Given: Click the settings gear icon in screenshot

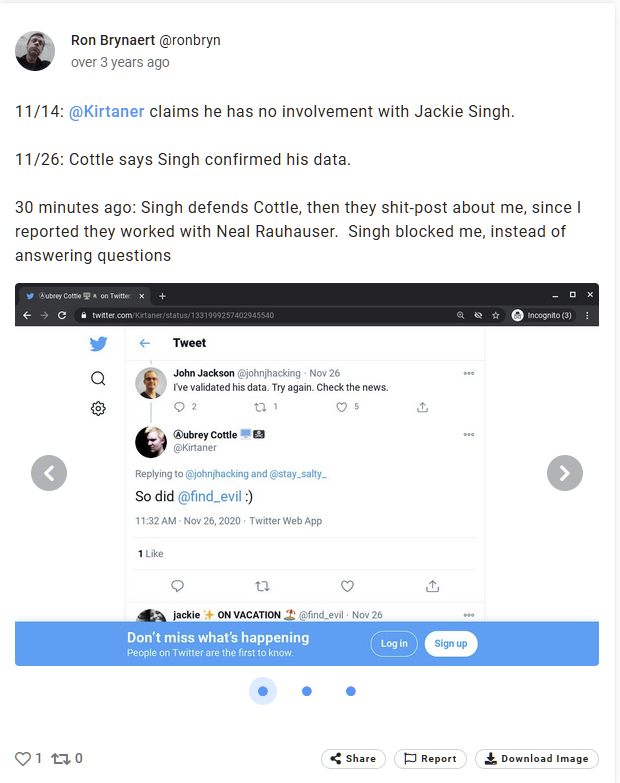Looking at the screenshot, I should [98, 408].
